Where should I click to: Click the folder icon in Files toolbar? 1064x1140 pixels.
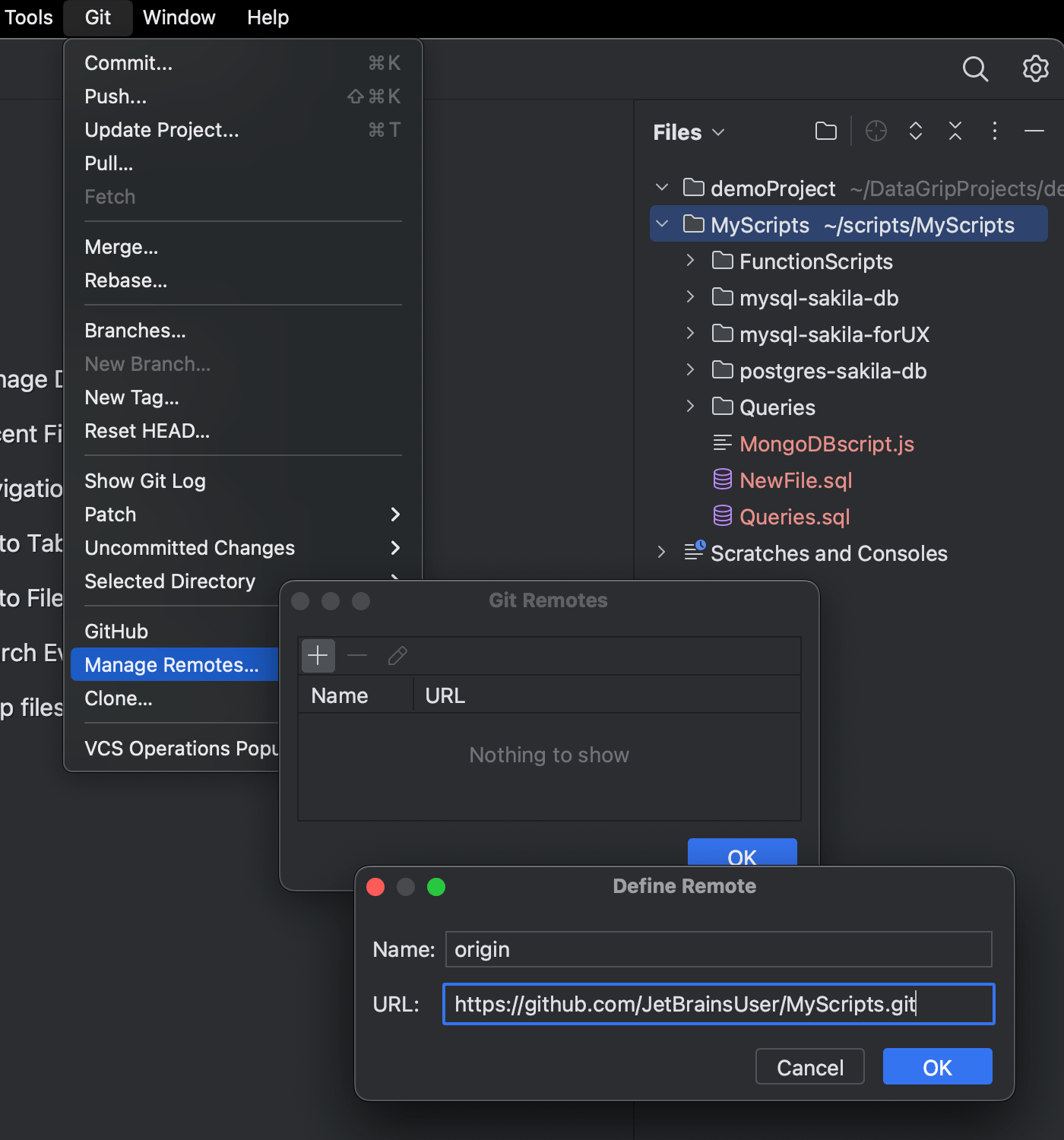[825, 131]
